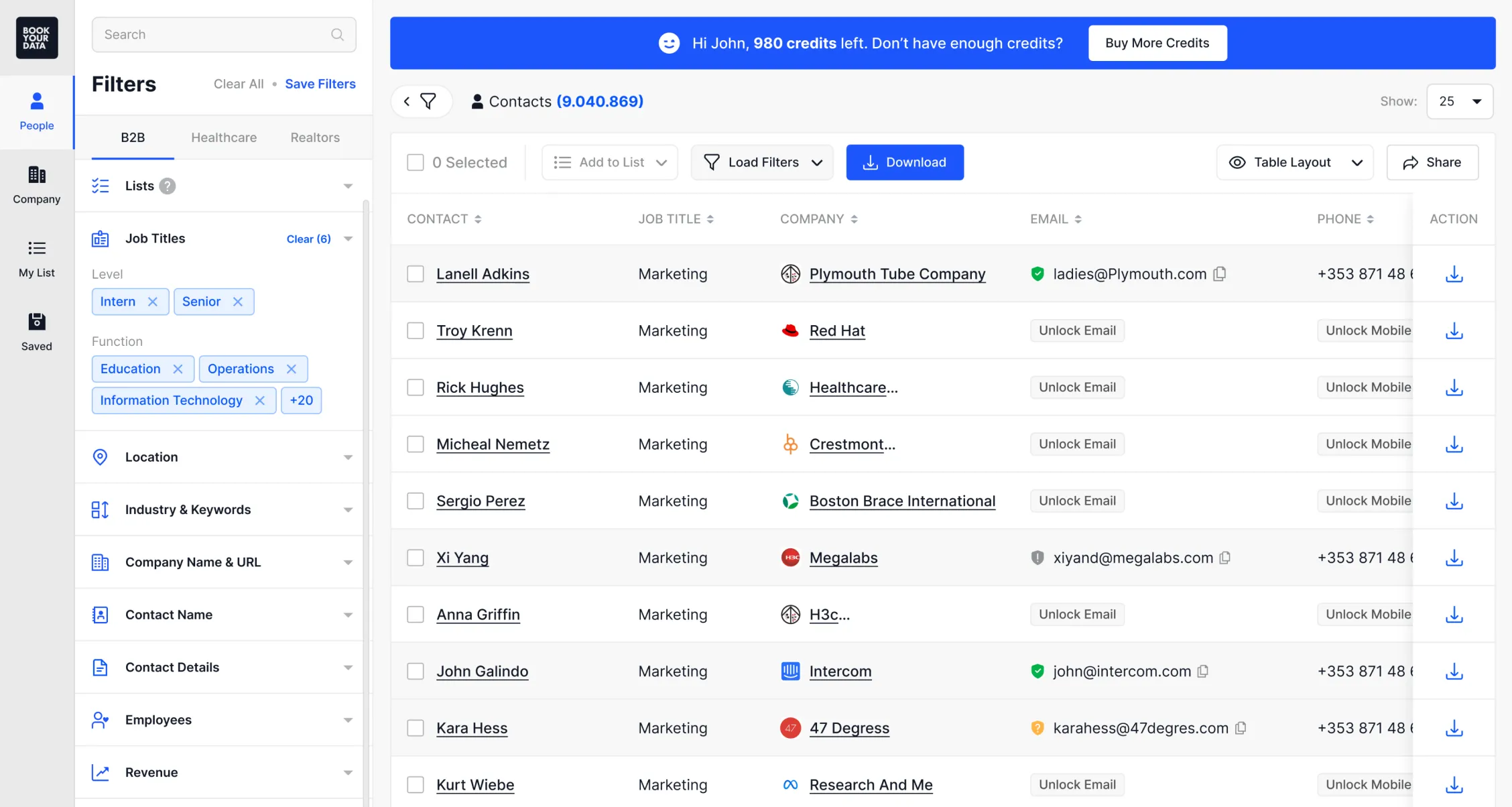Copy the karahess@47degres.com email address
Viewport: 1512px width, 807px height.
(x=1241, y=728)
